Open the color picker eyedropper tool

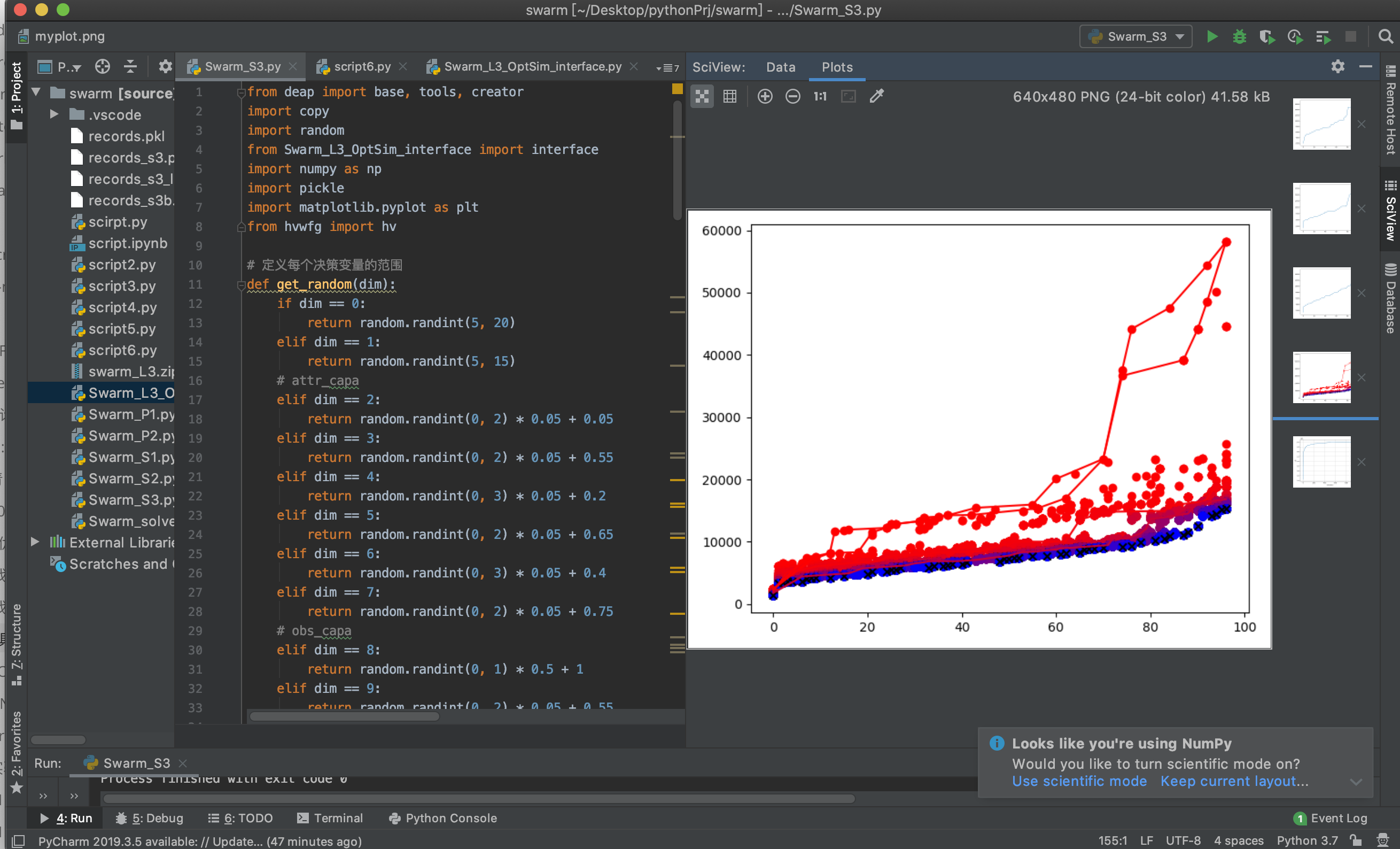pyautogui.click(x=877, y=96)
